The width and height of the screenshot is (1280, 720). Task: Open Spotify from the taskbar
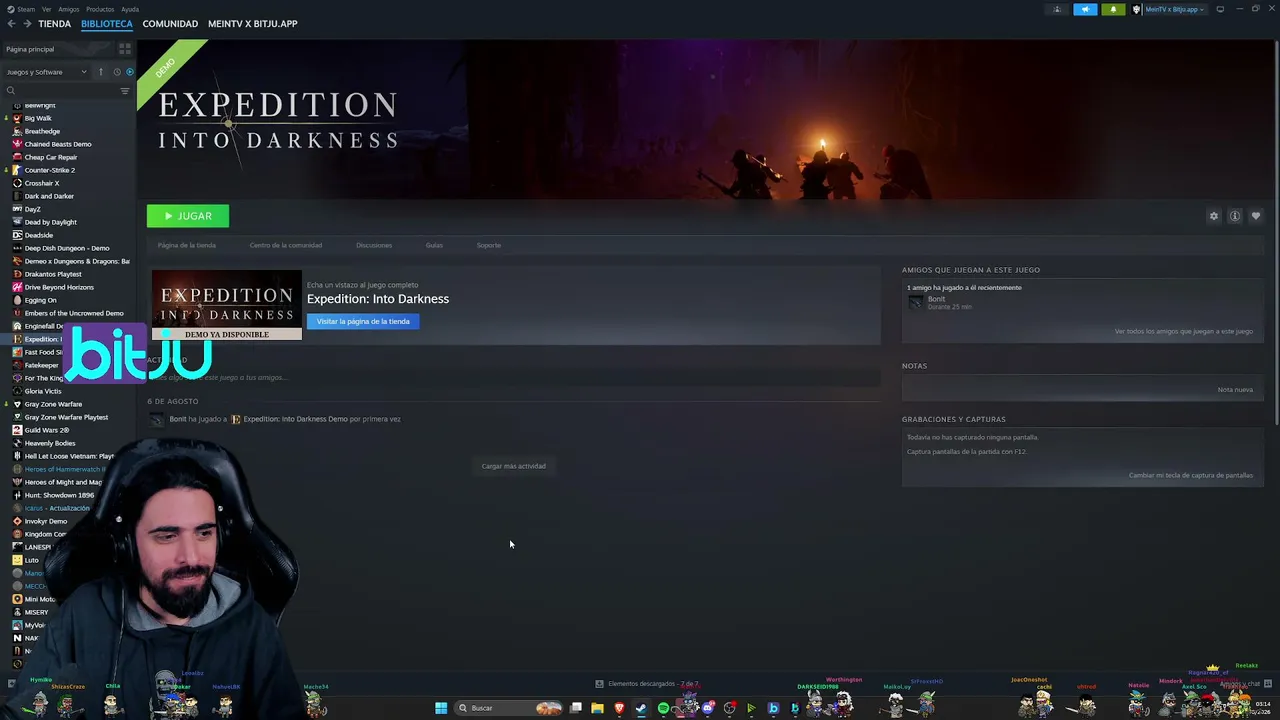point(663,708)
